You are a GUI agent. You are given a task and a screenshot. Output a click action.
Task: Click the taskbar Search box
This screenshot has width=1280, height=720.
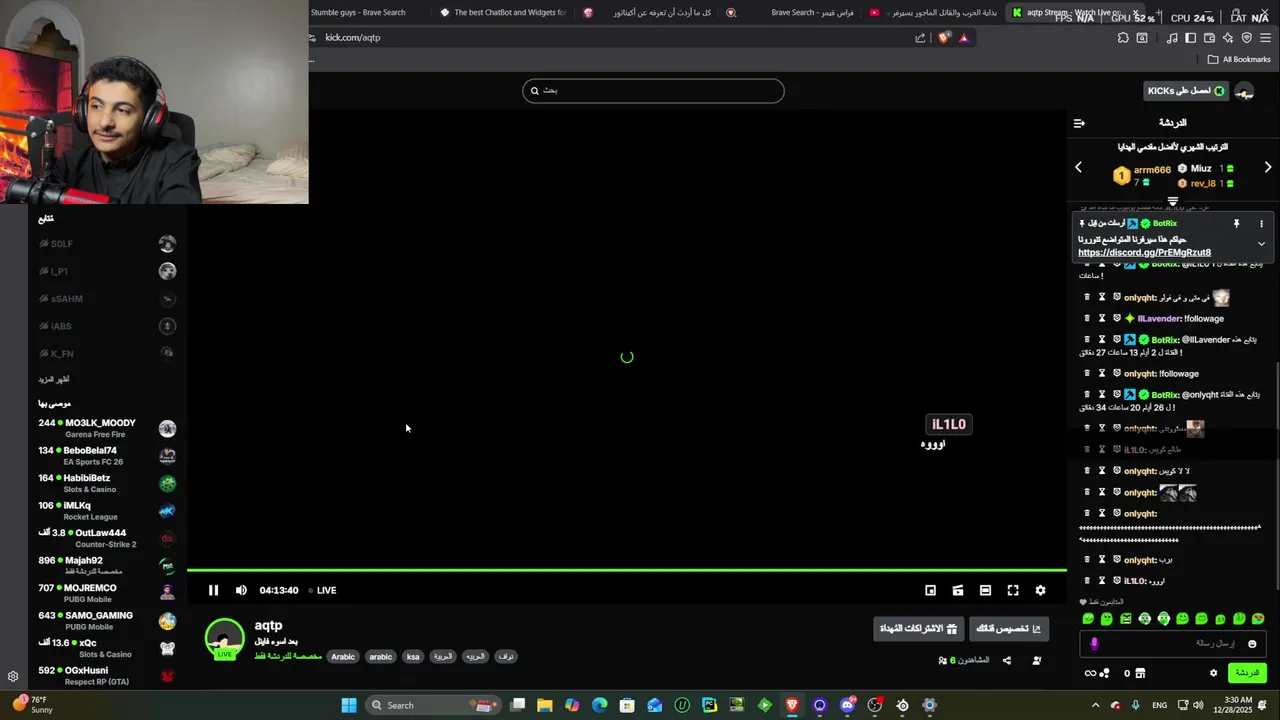tap(433, 705)
